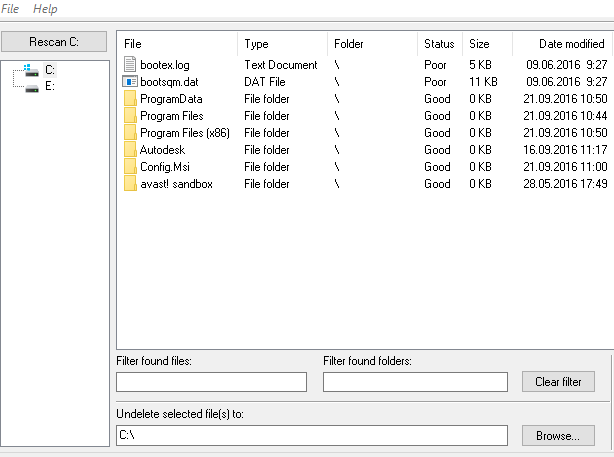
Task: Open the Help menu
Action: pyautogui.click(x=45, y=9)
